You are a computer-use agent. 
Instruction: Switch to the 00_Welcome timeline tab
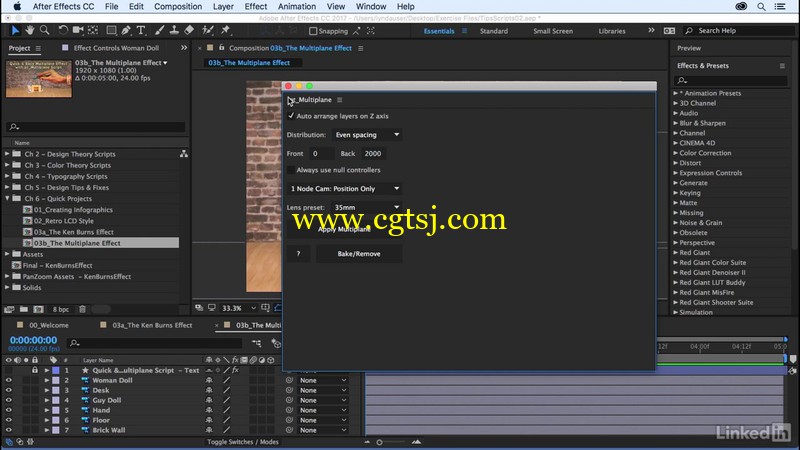coord(48,325)
